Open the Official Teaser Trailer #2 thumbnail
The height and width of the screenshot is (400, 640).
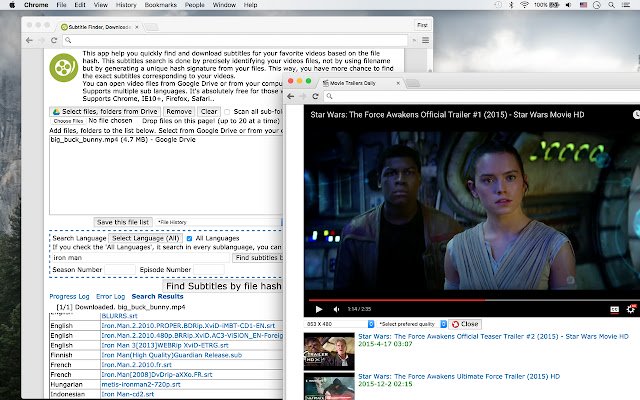tap(329, 351)
